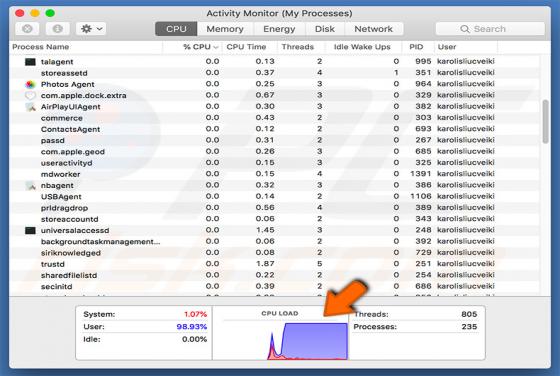Switch to the Memory tab
This screenshot has width=560, height=376.
[225, 29]
